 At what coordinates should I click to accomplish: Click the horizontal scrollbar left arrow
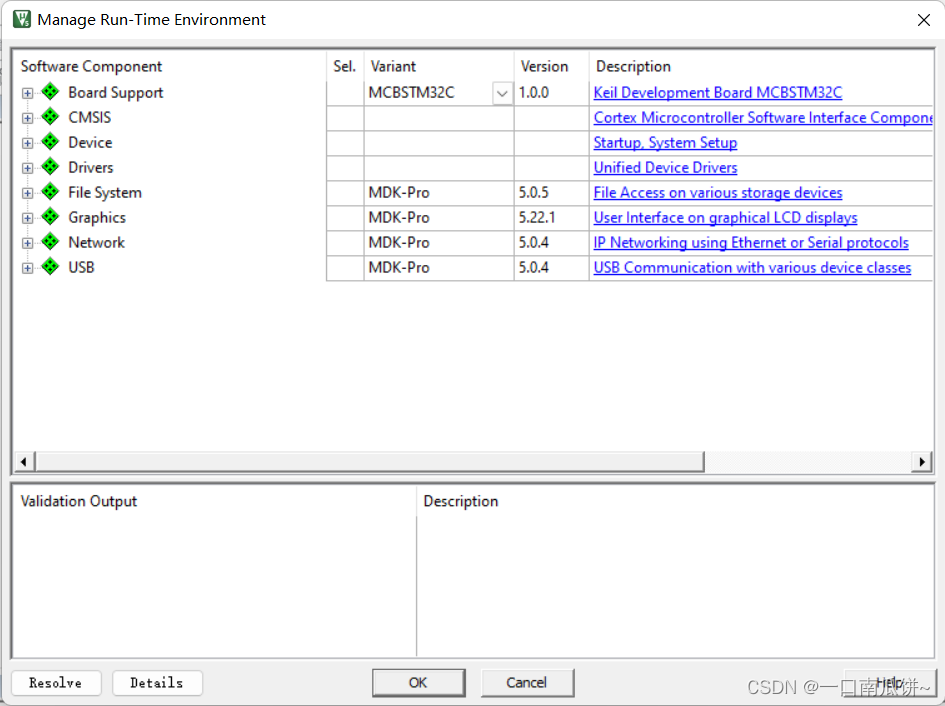tap(24, 462)
